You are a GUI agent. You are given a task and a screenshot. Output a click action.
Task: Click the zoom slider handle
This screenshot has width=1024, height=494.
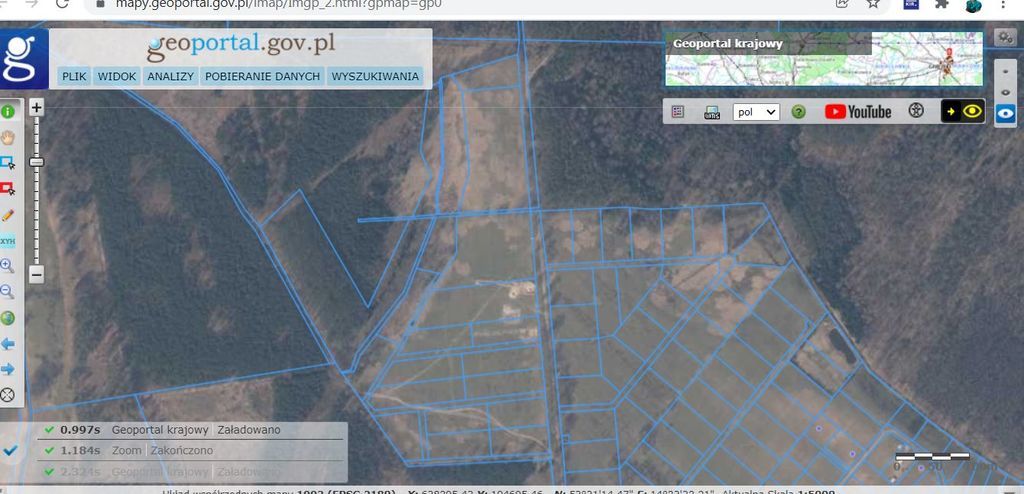click(x=37, y=161)
